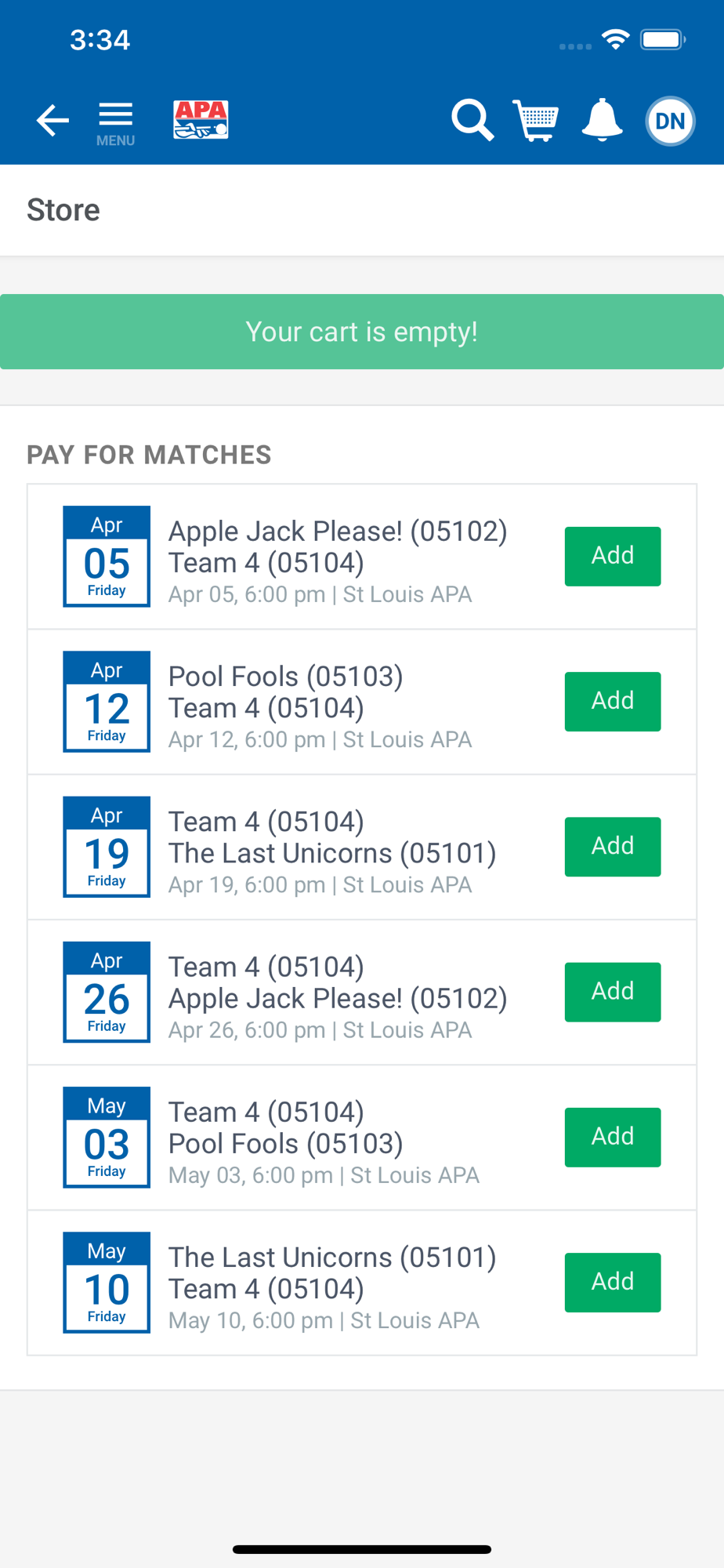Image resolution: width=724 pixels, height=1568 pixels.
Task: Add Apr 19 match to cart
Action: coord(612,847)
